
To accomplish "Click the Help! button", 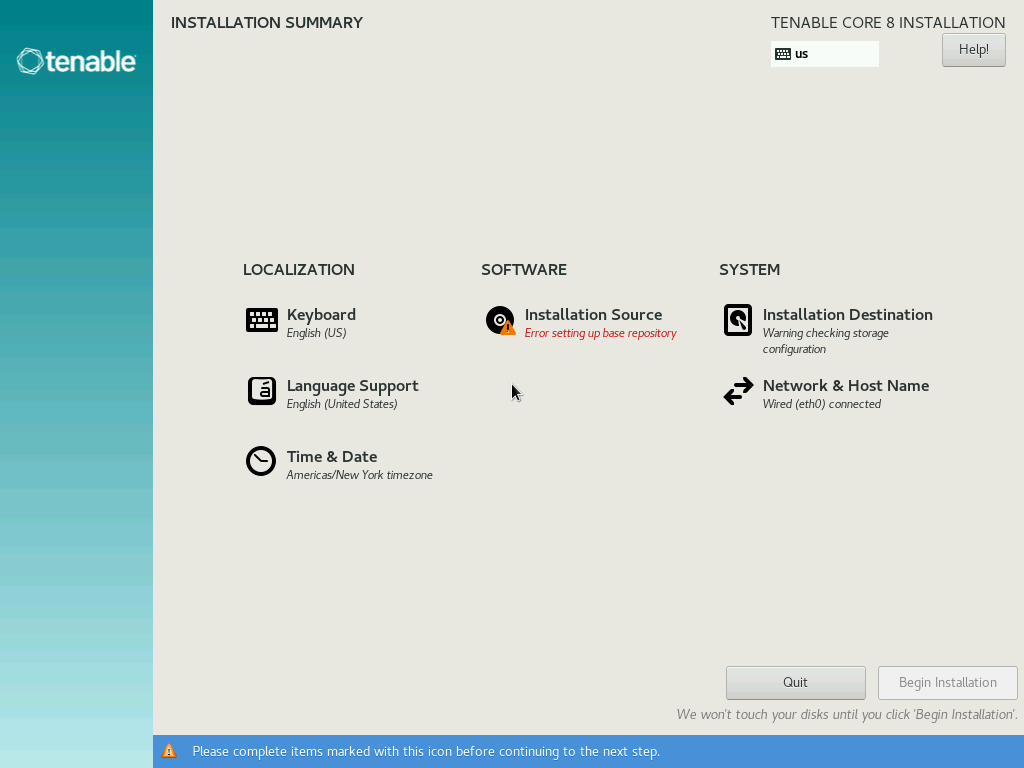I will [x=973, y=49].
